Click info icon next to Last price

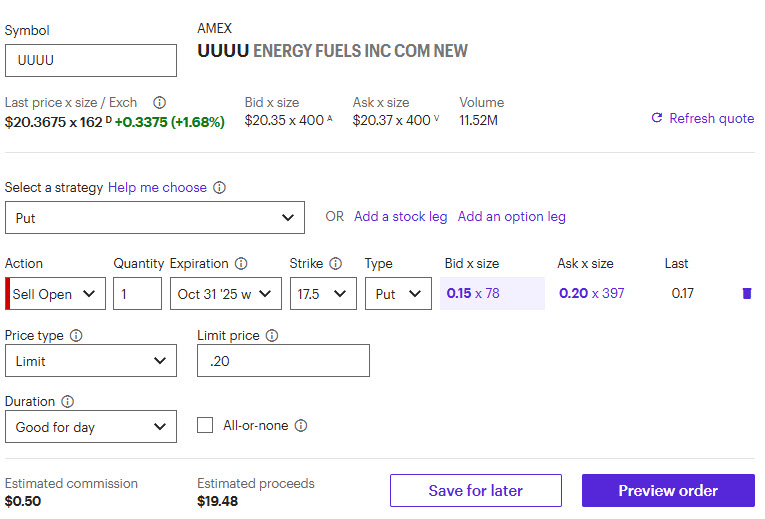tap(159, 102)
